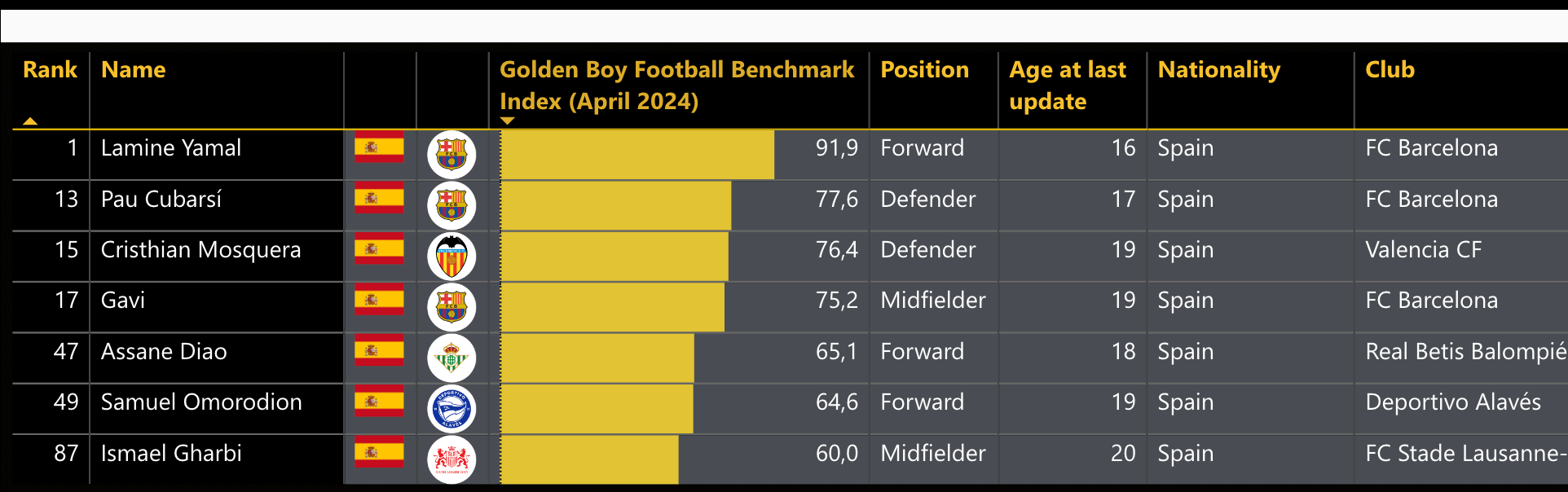
Task: Click Real Betis crest in Assane Diao row
Action: (x=451, y=358)
